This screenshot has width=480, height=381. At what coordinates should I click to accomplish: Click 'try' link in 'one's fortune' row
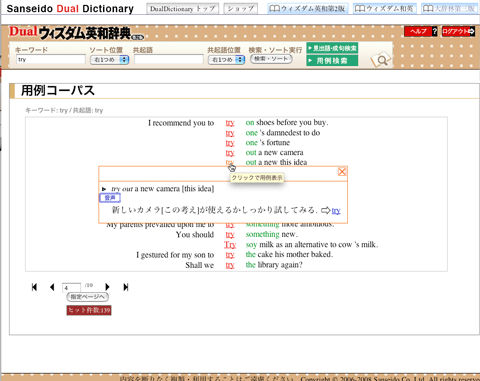(x=230, y=143)
